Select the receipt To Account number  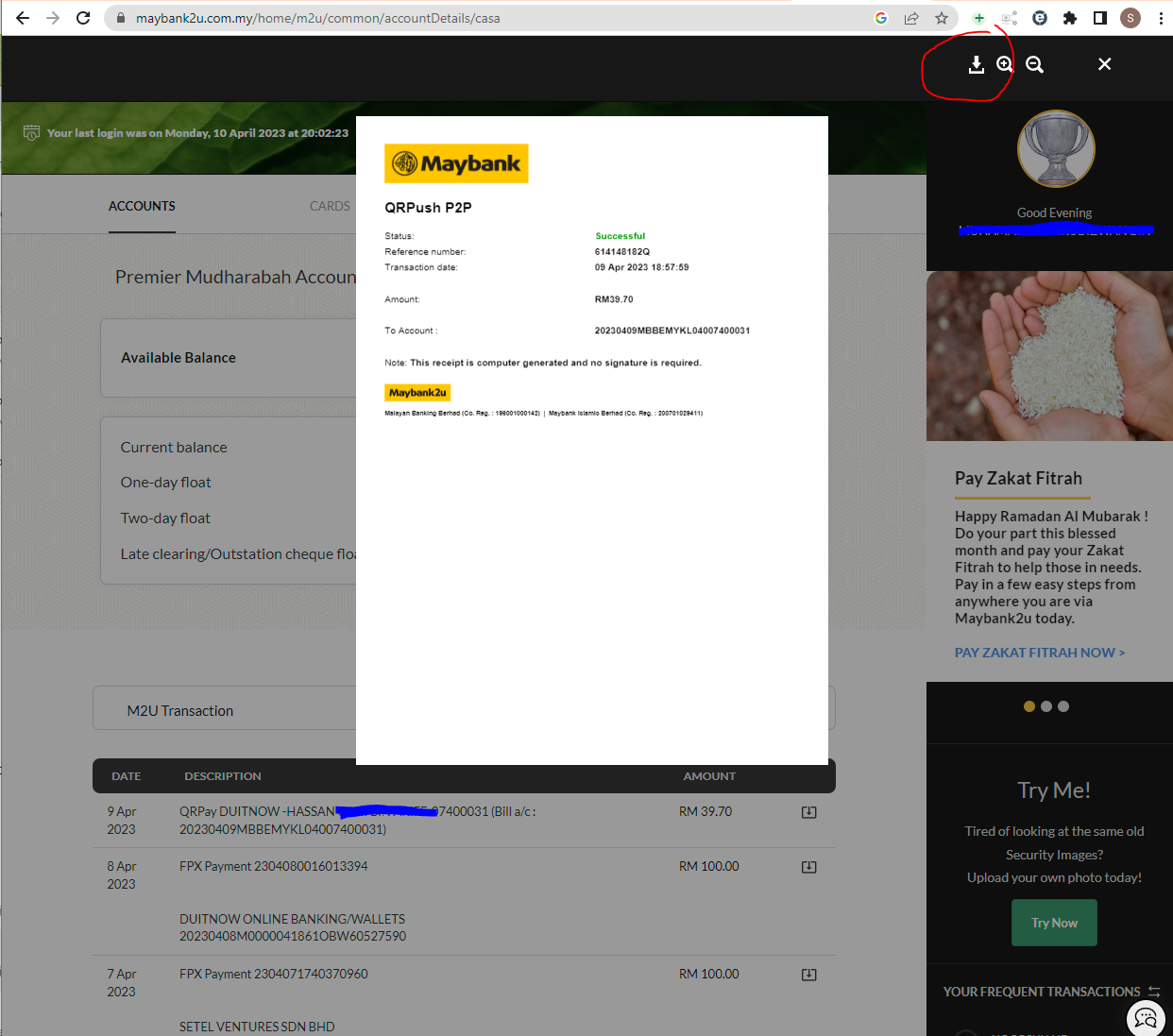(672, 331)
